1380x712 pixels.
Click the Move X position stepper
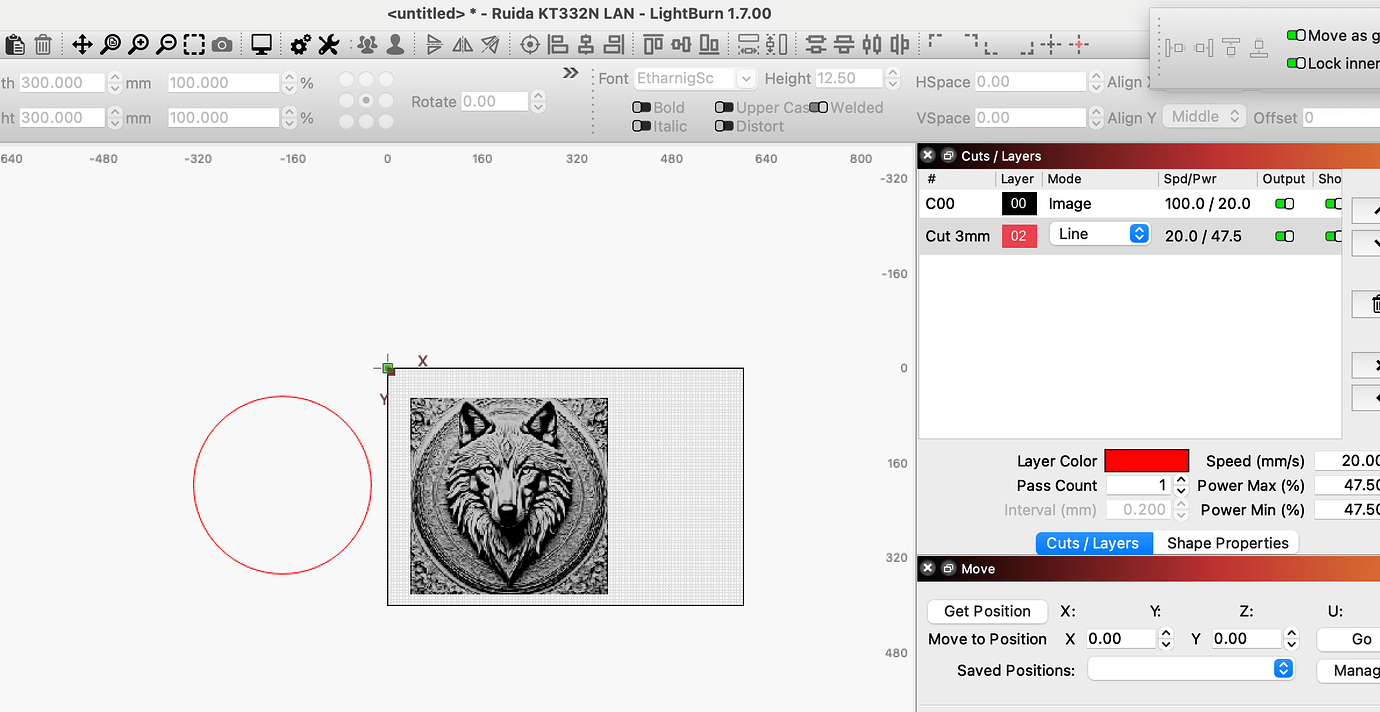1166,638
